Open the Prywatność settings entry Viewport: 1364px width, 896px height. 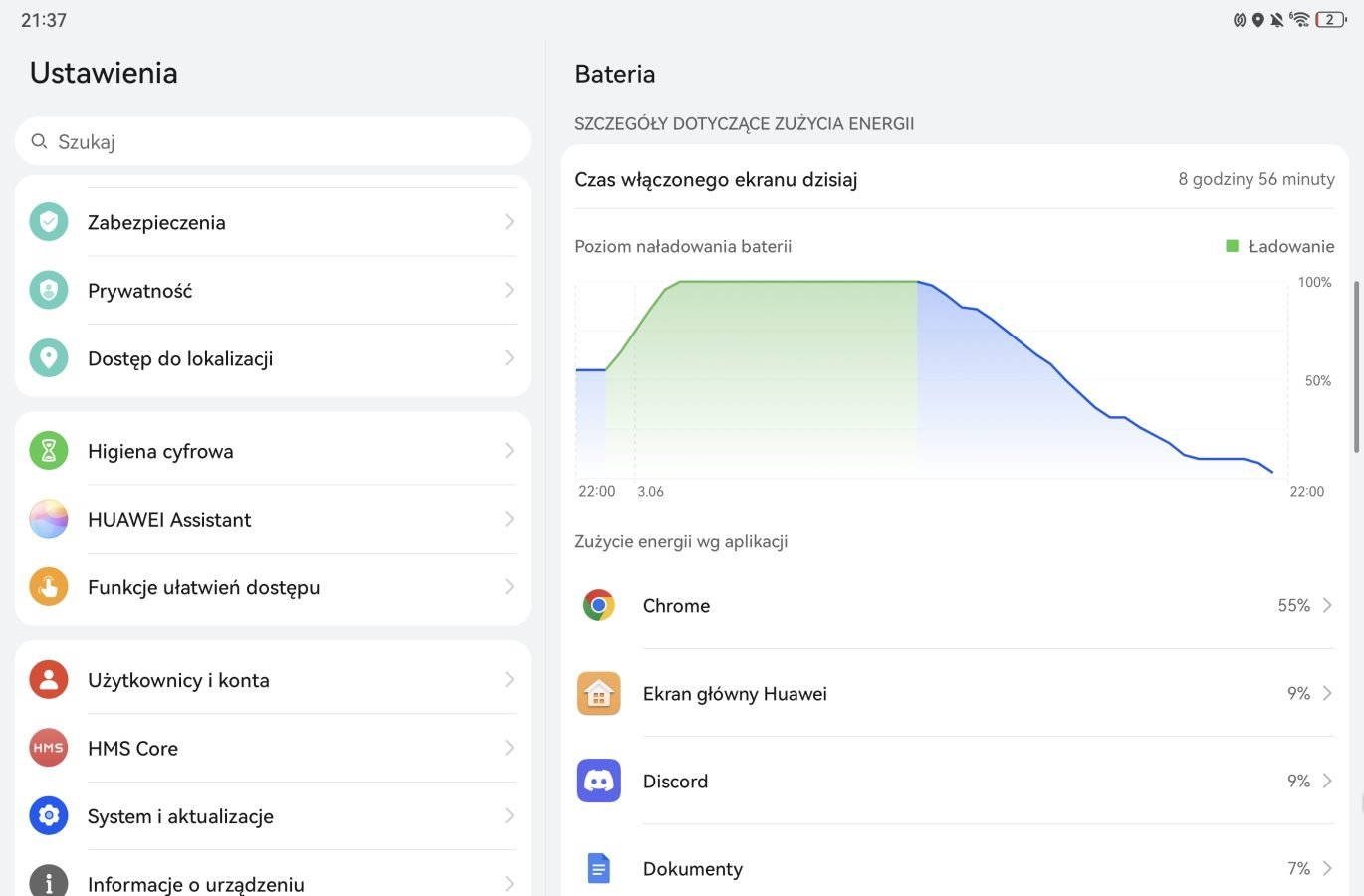click(273, 290)
